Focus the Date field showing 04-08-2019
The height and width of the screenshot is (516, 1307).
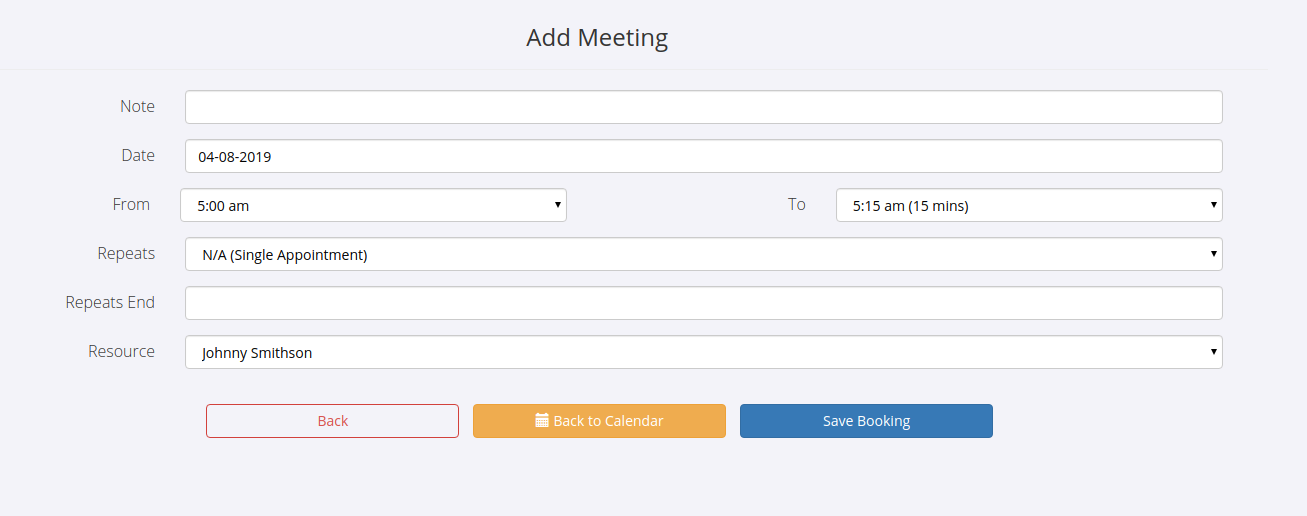[x=703, y=156]
